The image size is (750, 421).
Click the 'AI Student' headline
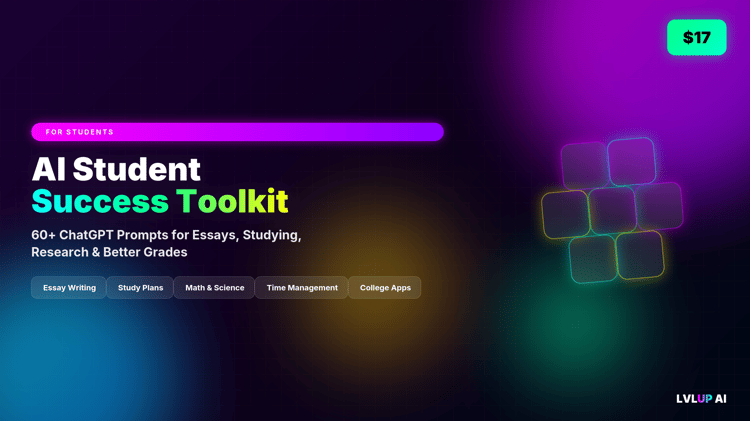tap(116, 169)
